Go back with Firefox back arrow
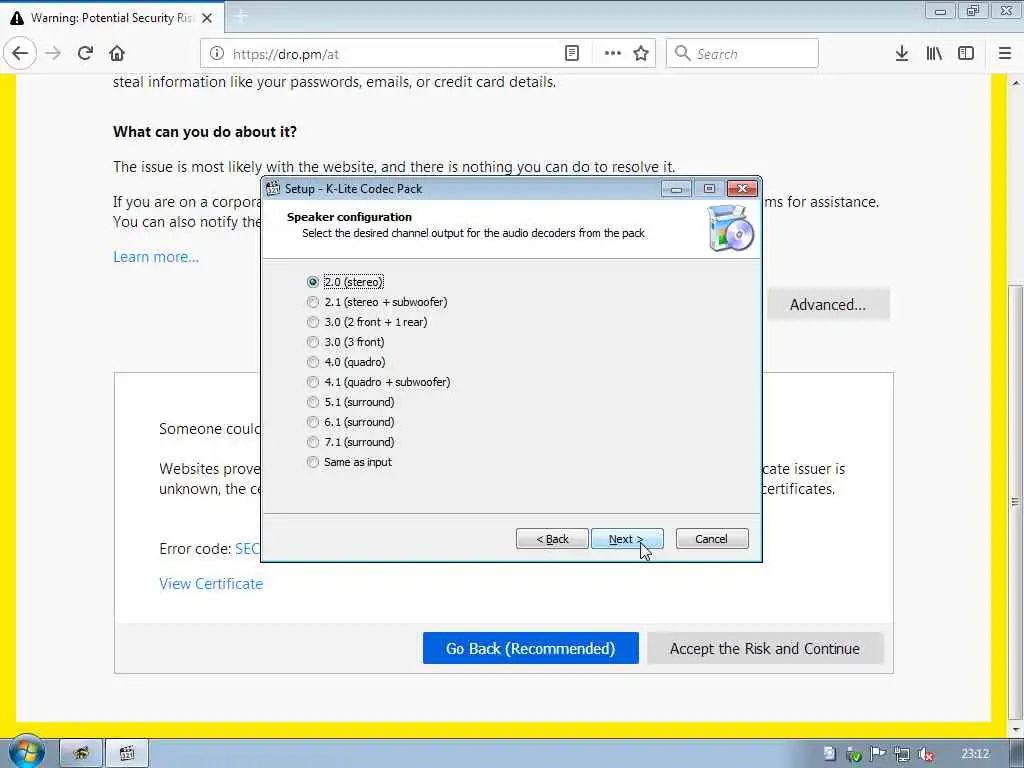Viewport: 1024px width, 768px height. pyautogui.click(x=20, y=54)
